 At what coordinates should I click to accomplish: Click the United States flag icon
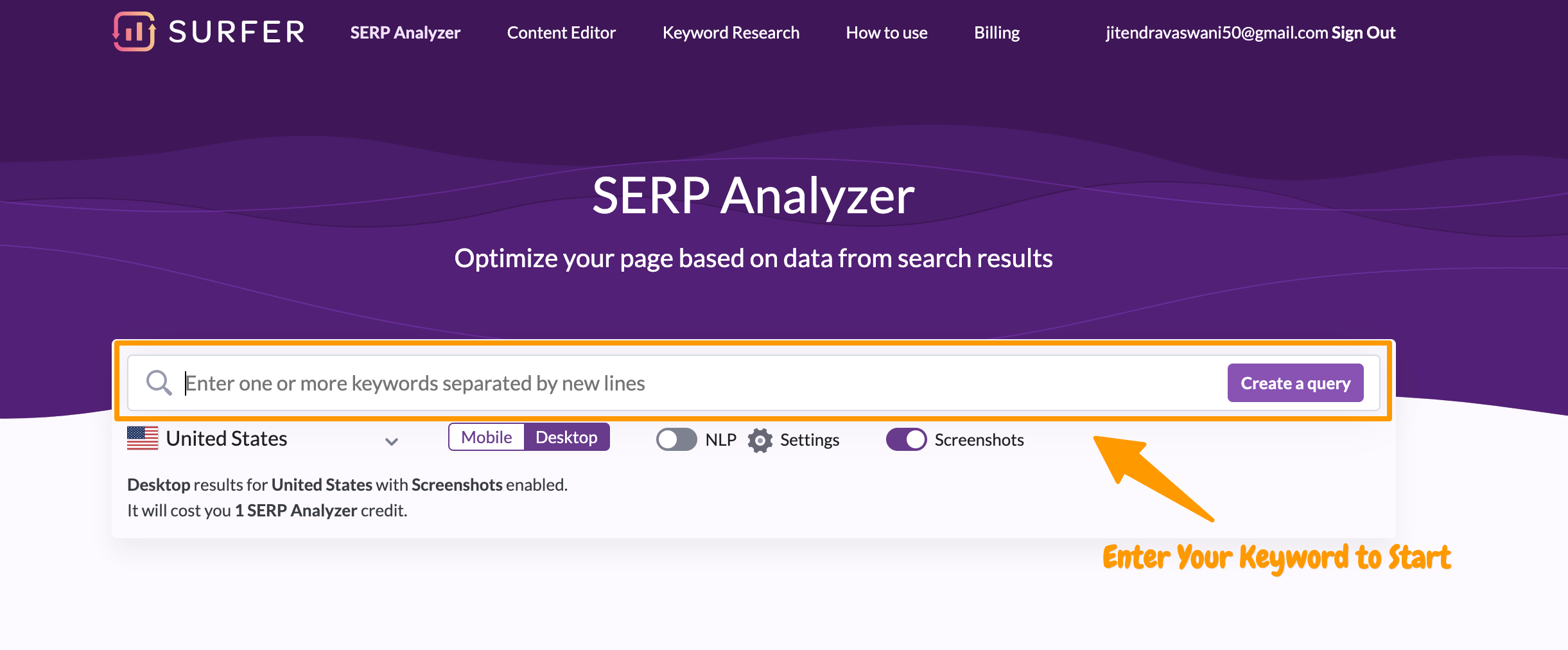(143, 439)
